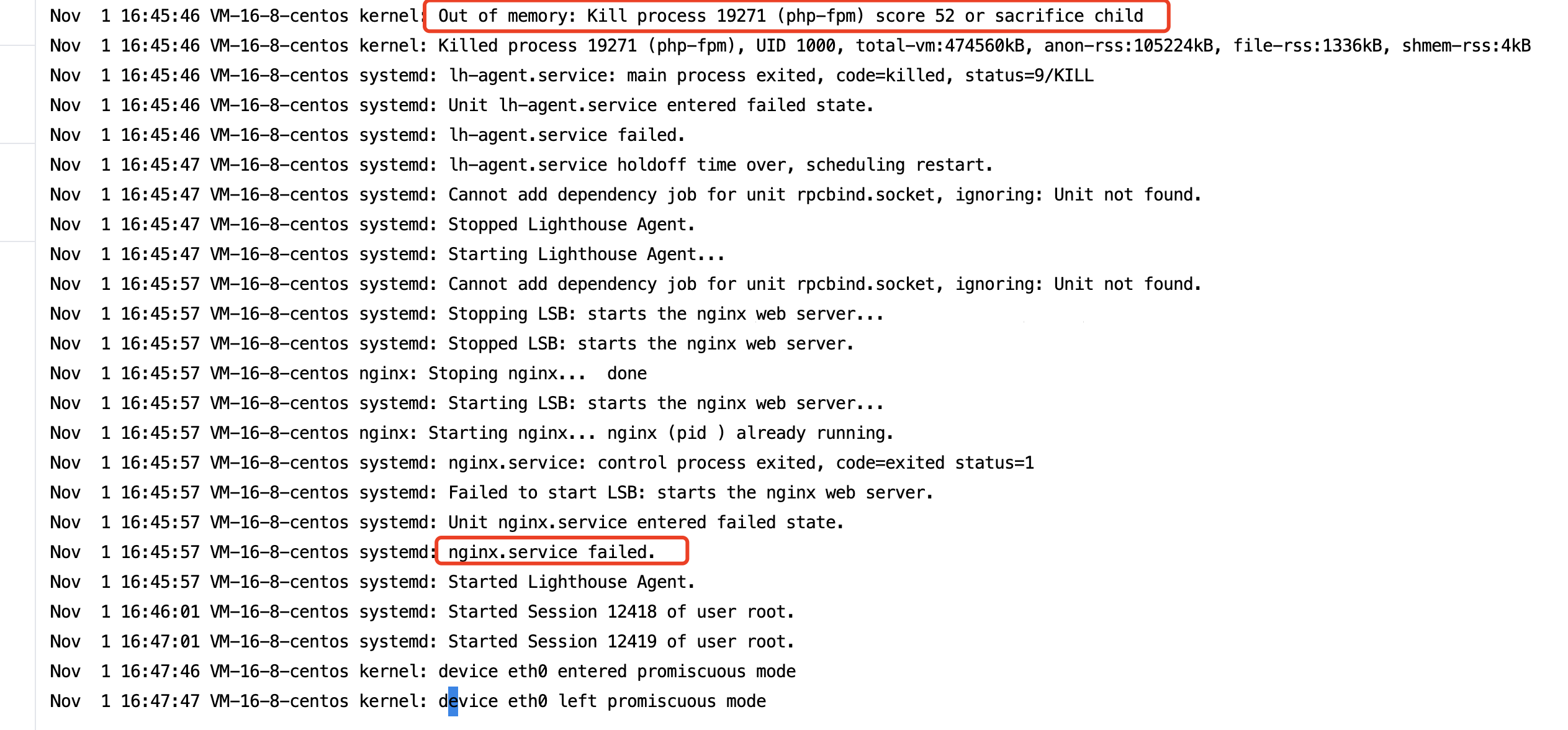Click the 'nginx.service failed.' highlighted text
Image resolution: width=1568 pixels, height=730 pixels.
[x=551, y=552]
